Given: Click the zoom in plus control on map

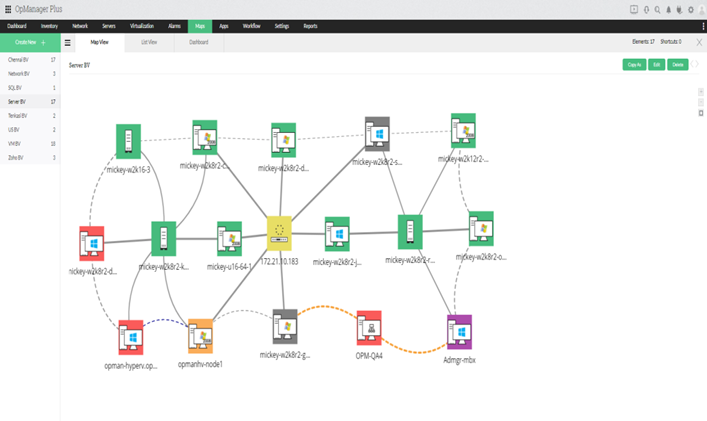Looking at the screenshot, I should 701,92.
